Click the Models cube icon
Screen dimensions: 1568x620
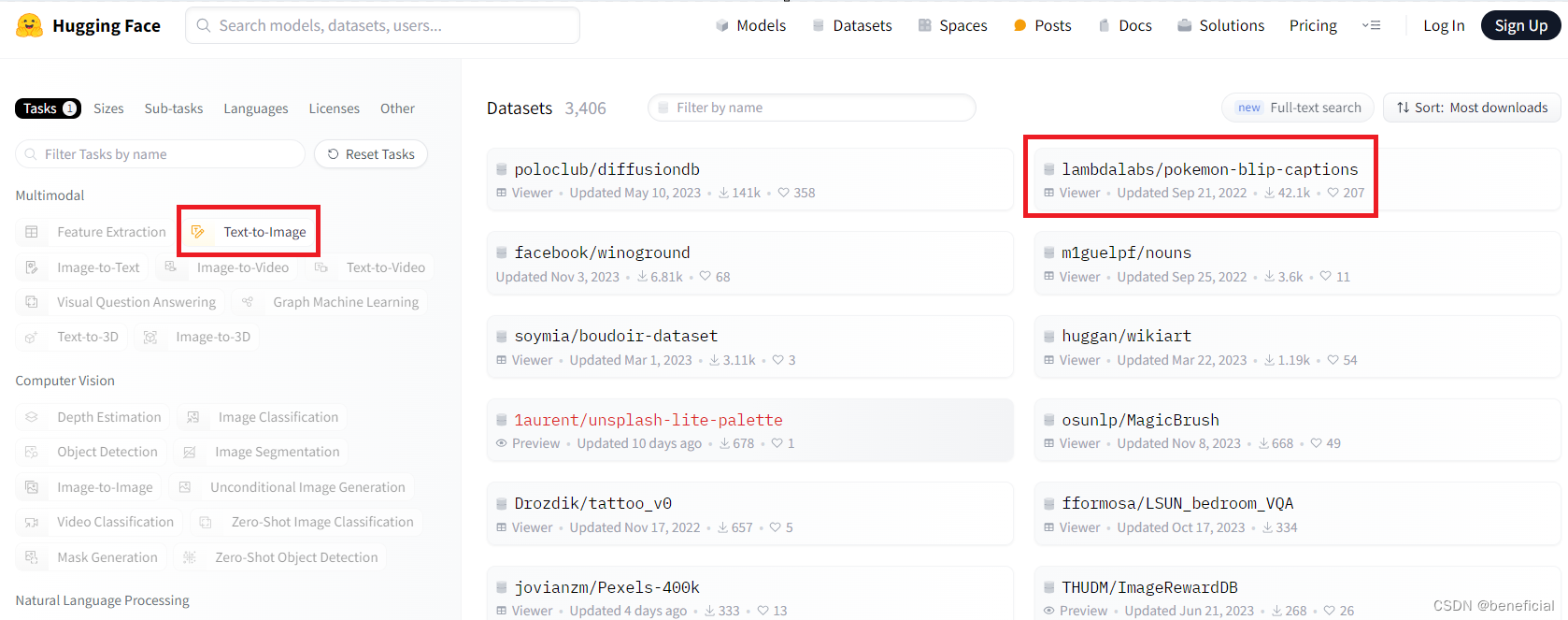click(722, 25)
